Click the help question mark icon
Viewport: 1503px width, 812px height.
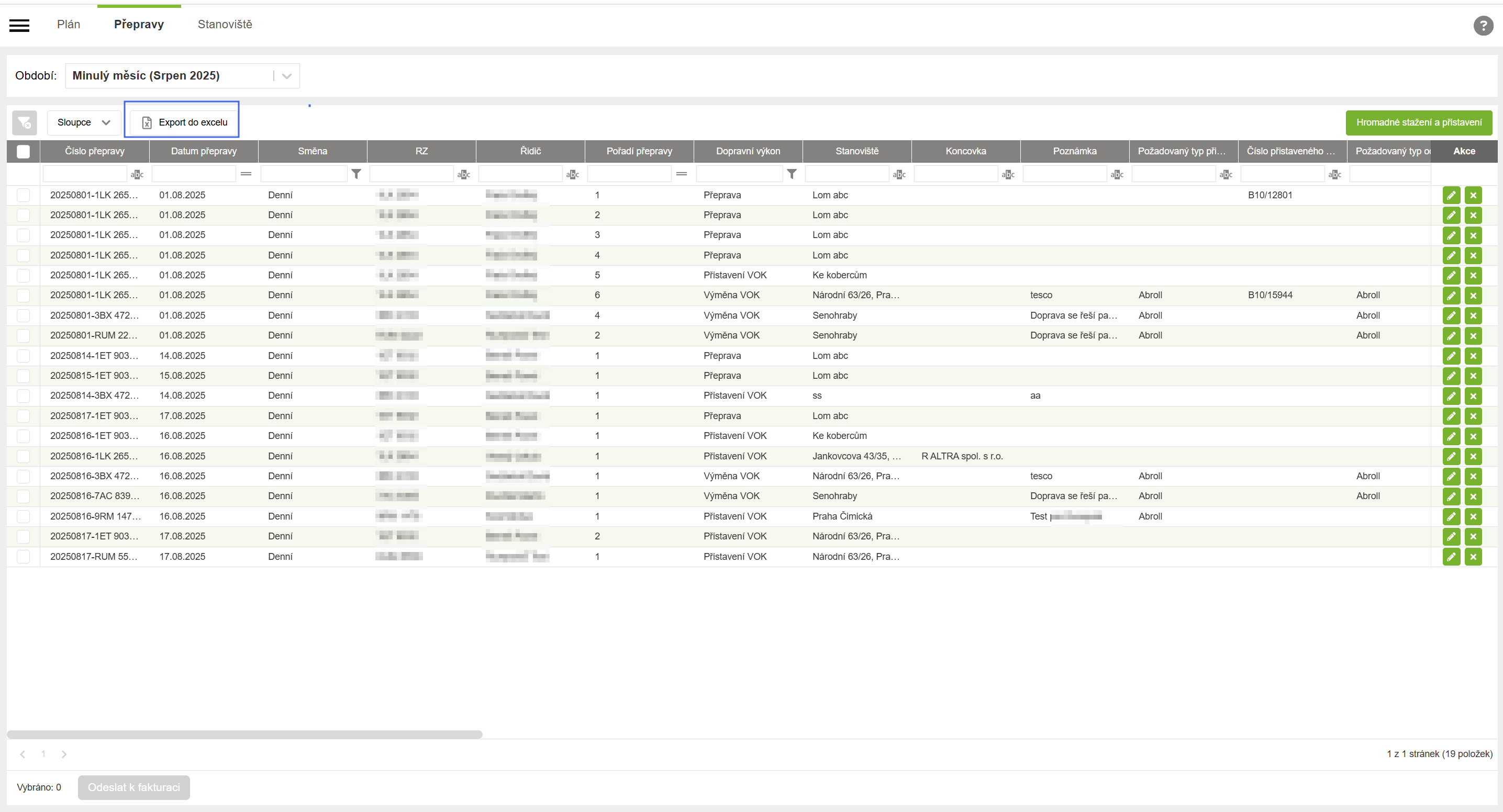pyautogui.click(x=1483, y=26)
